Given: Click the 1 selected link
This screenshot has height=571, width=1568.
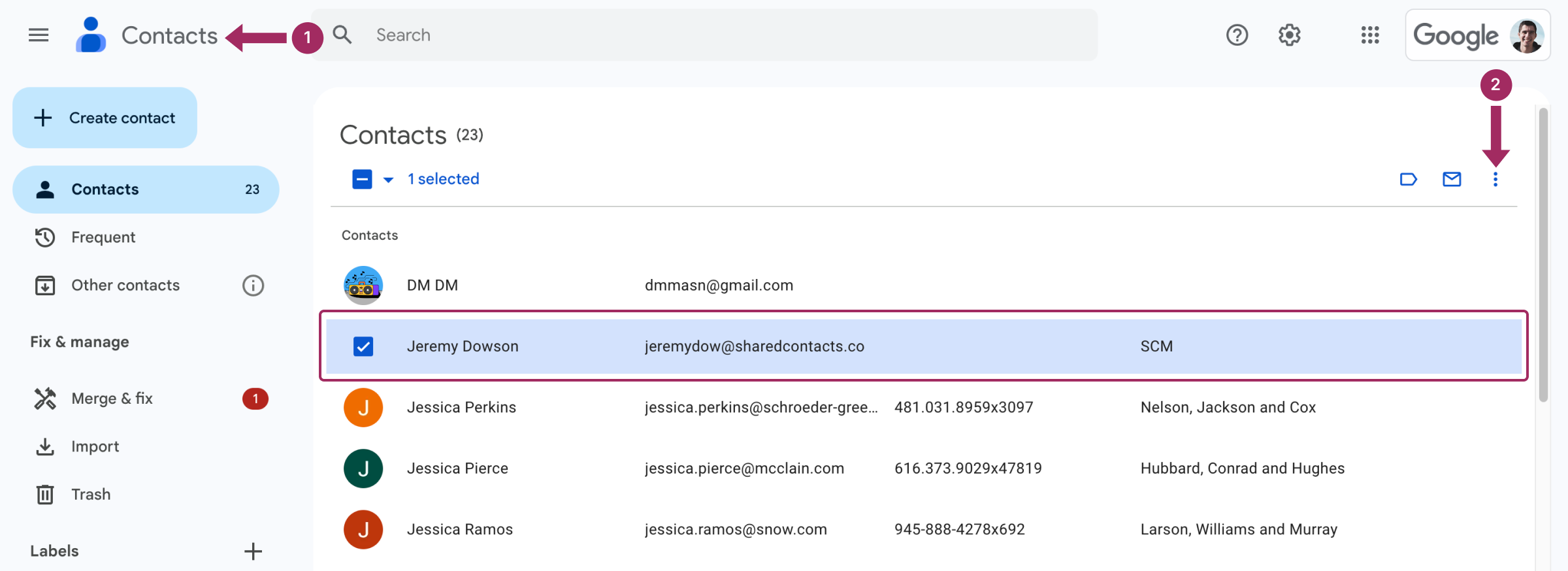Looking at the screenshot, I should tap(444, 179).
